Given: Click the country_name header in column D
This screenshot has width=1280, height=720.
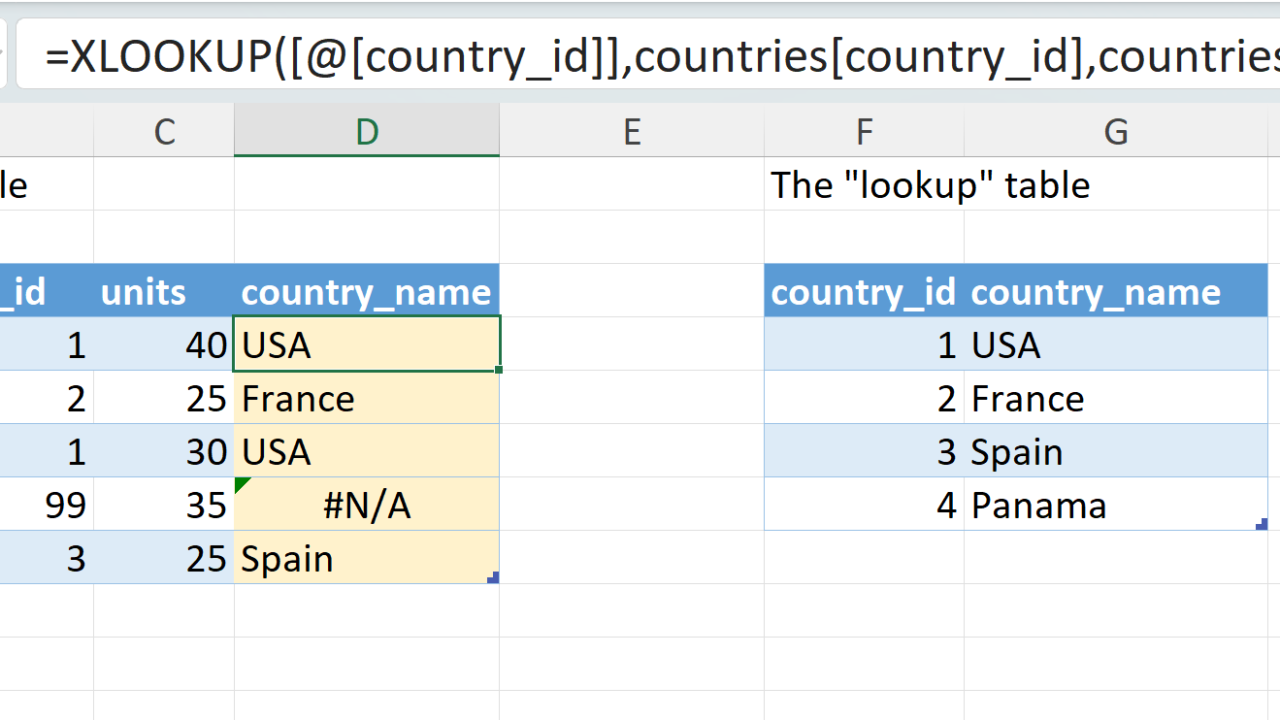Looking at the screenshot, I should pos(366,292).
